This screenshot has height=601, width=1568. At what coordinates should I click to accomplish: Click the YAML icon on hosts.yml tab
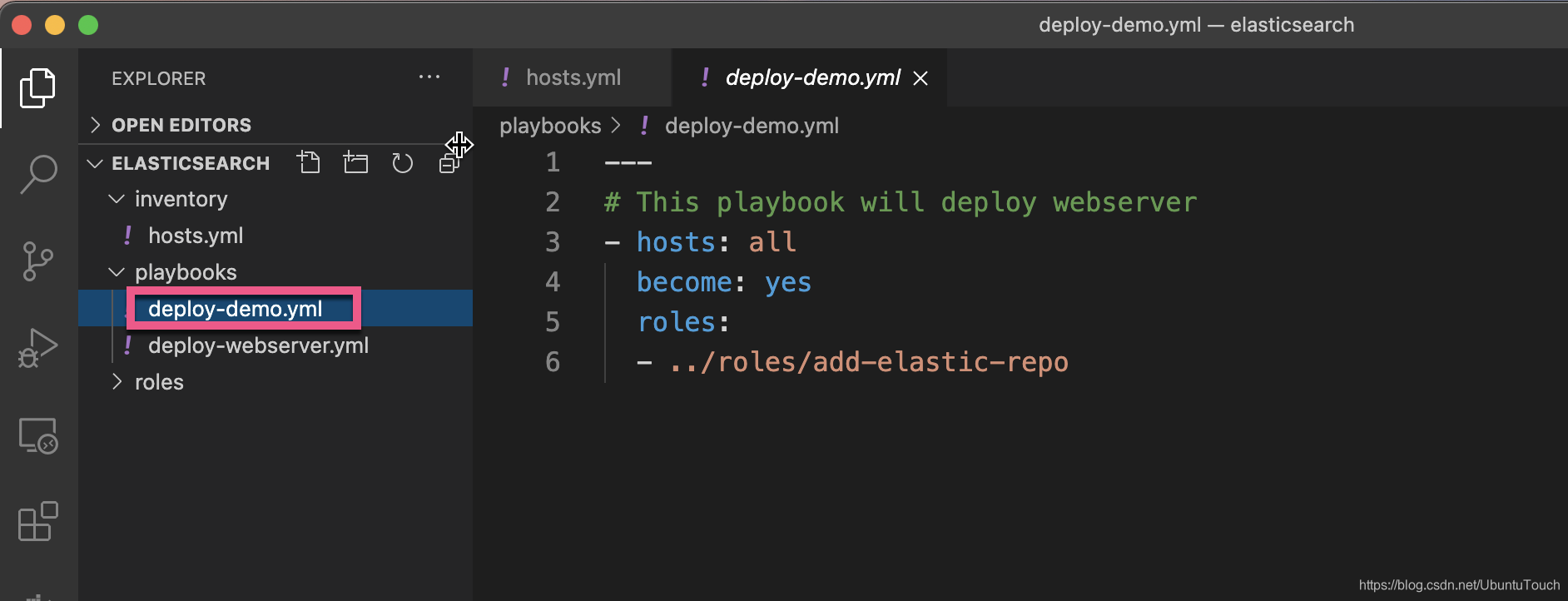pyautogui.click(x=505, y=77)
